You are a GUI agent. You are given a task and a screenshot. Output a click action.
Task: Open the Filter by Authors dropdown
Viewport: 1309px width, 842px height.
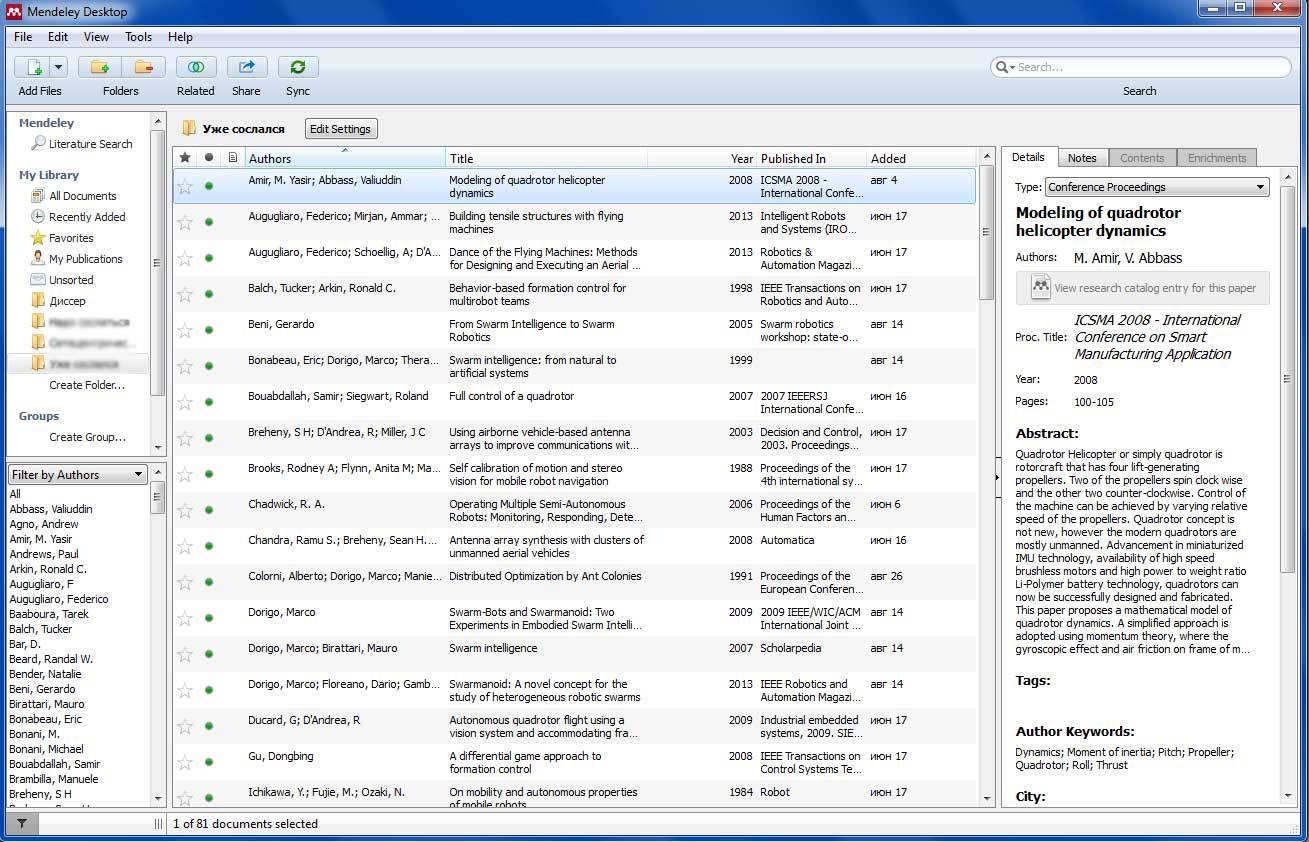pyautogui.click(x=77, y=475)
